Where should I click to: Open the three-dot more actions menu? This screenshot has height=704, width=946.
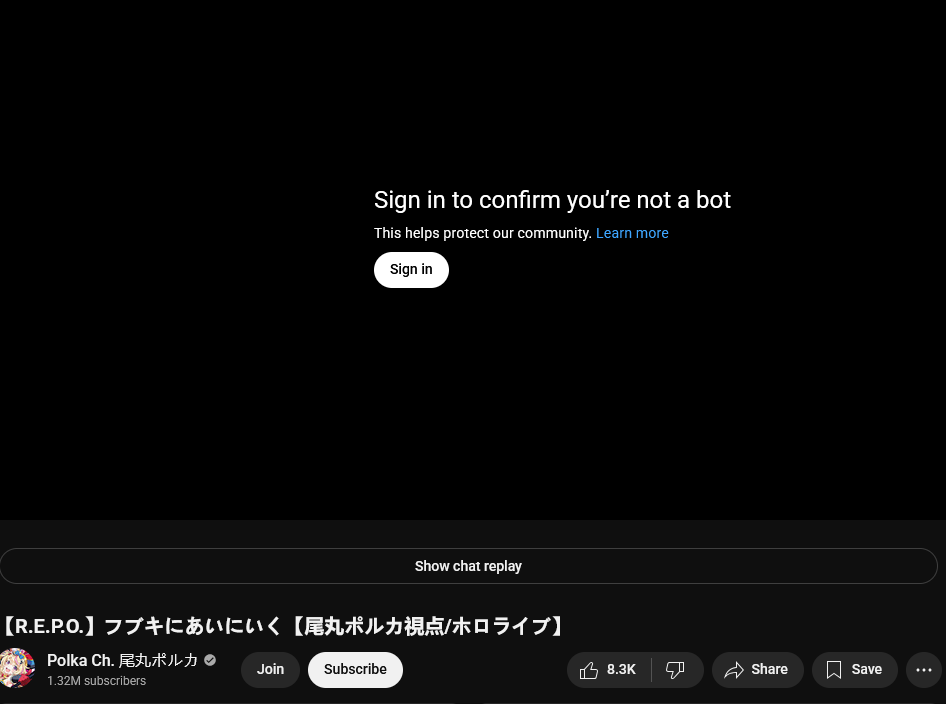(924, 670)
